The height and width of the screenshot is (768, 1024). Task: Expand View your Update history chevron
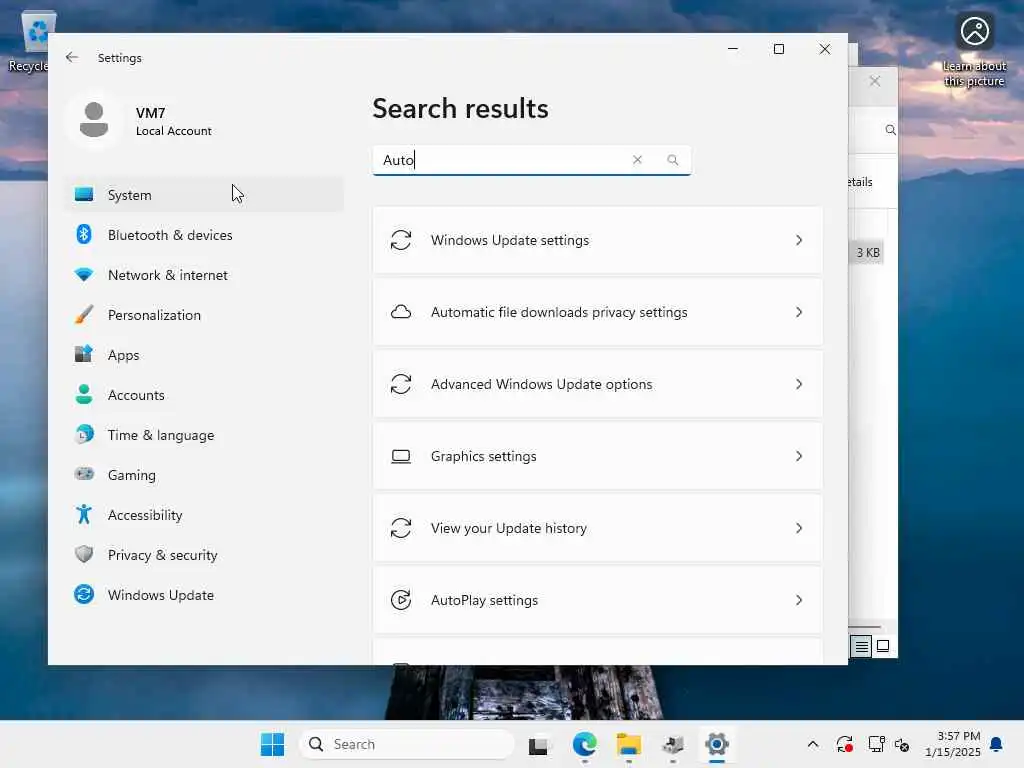tap(799, 528)
